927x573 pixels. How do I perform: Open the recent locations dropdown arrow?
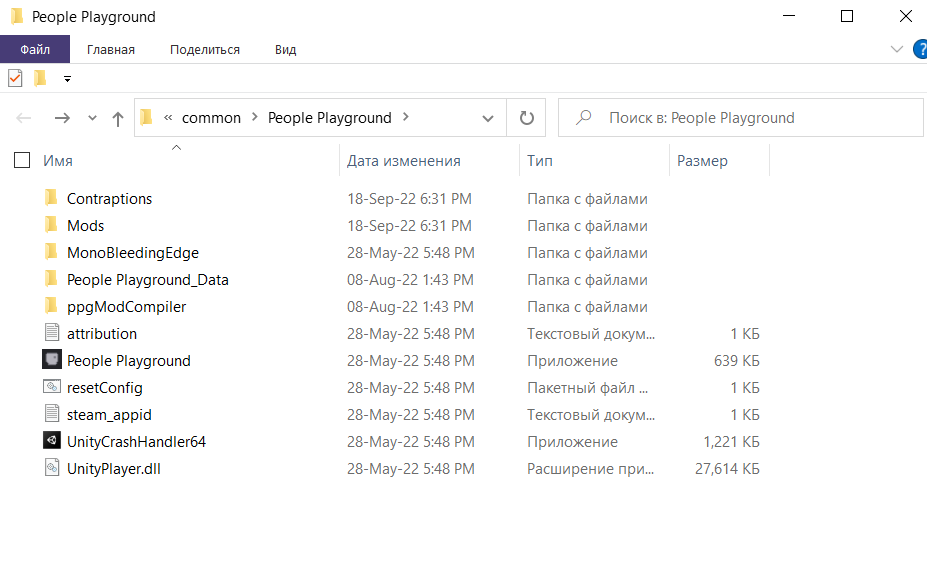pos(92,118)
